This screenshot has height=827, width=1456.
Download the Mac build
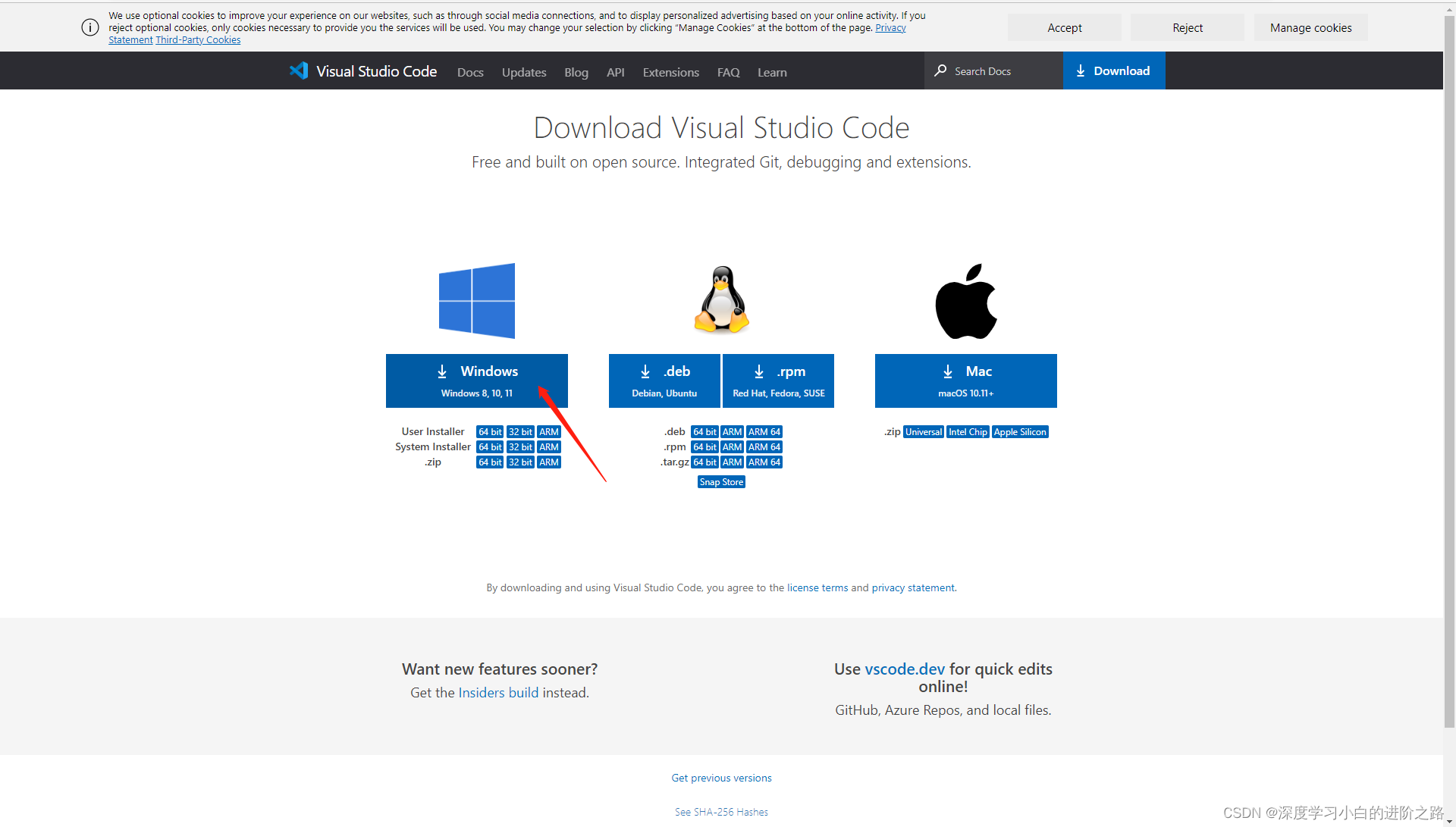pos(966,381)
